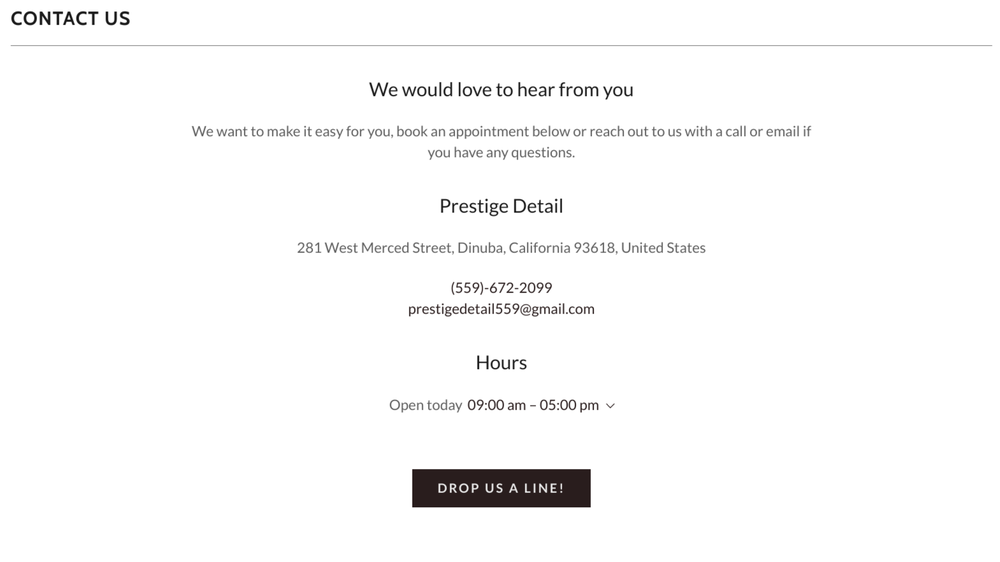The image size is (1000, 562).
Task: Click "281 West Merced Street" in the address
Action: [x=375, y=248]
